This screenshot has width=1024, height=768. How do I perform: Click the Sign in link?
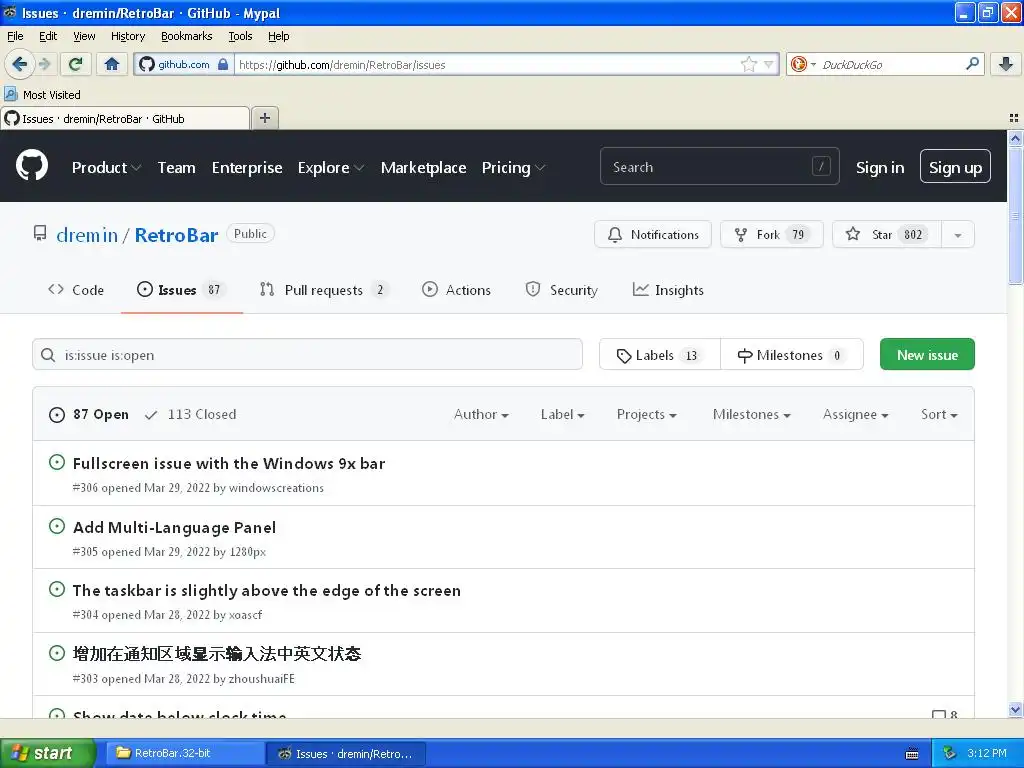click(x=880, y=167)
